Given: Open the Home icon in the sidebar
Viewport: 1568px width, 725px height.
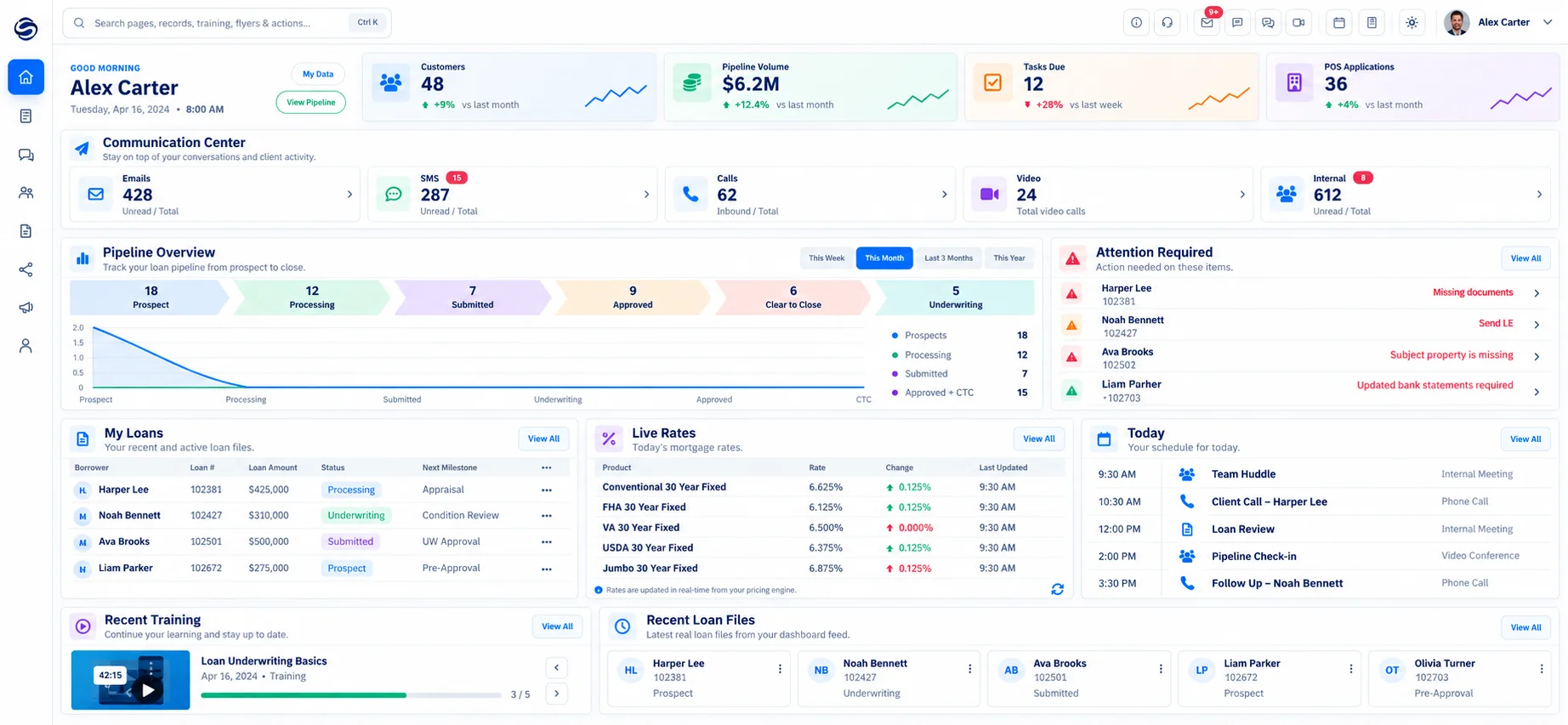Looking at the screenshot, I should coord(26,77).
